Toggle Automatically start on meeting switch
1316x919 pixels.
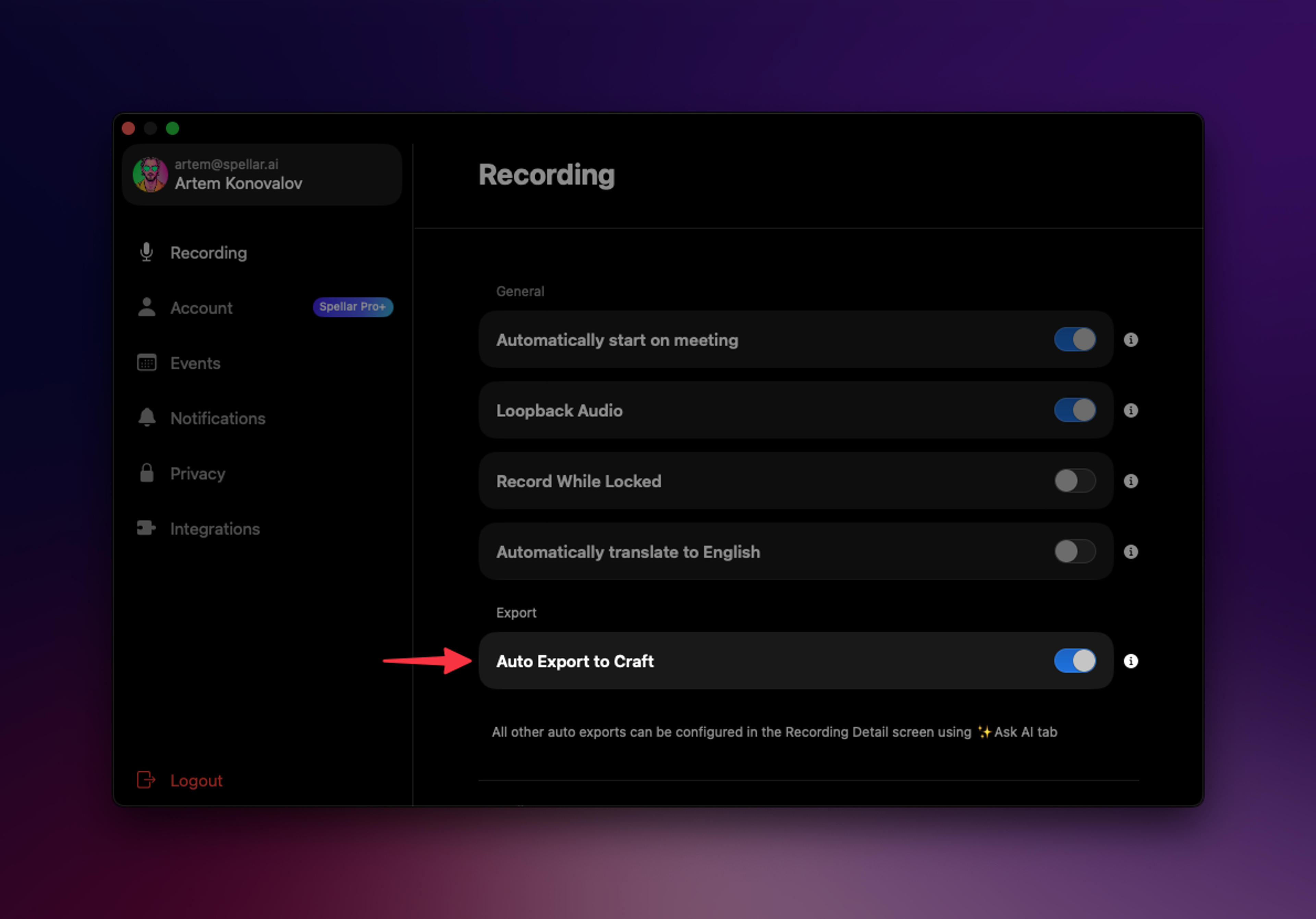tap(1075, 339)
